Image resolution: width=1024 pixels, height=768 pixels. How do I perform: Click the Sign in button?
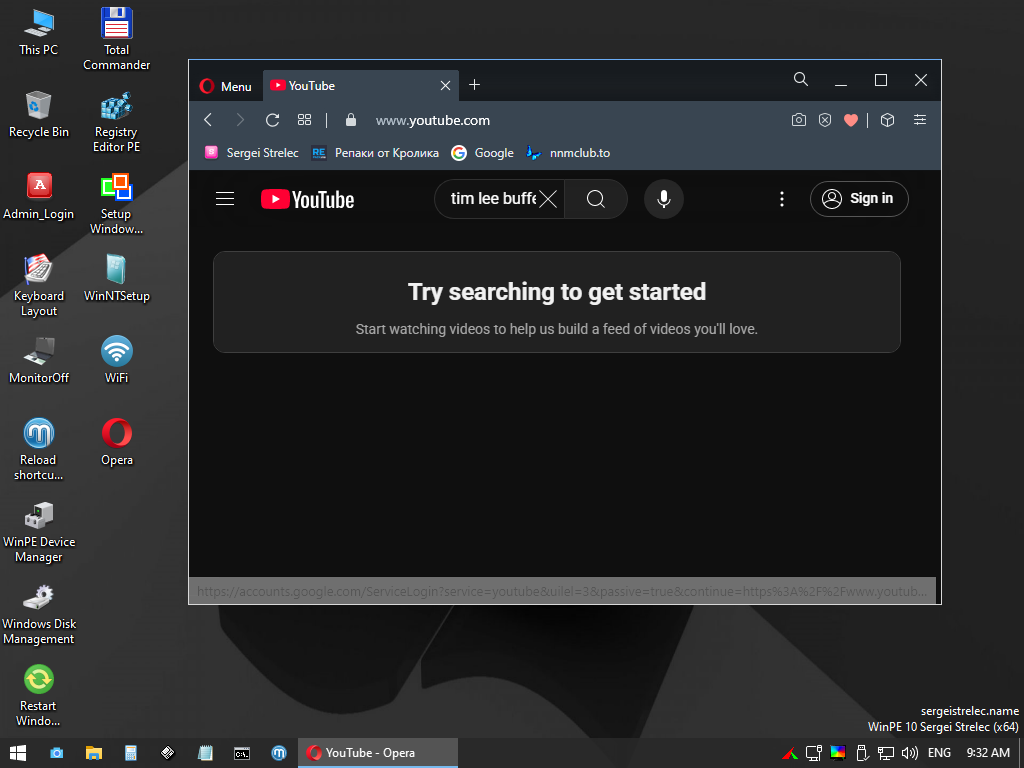[x=859, y=199]
